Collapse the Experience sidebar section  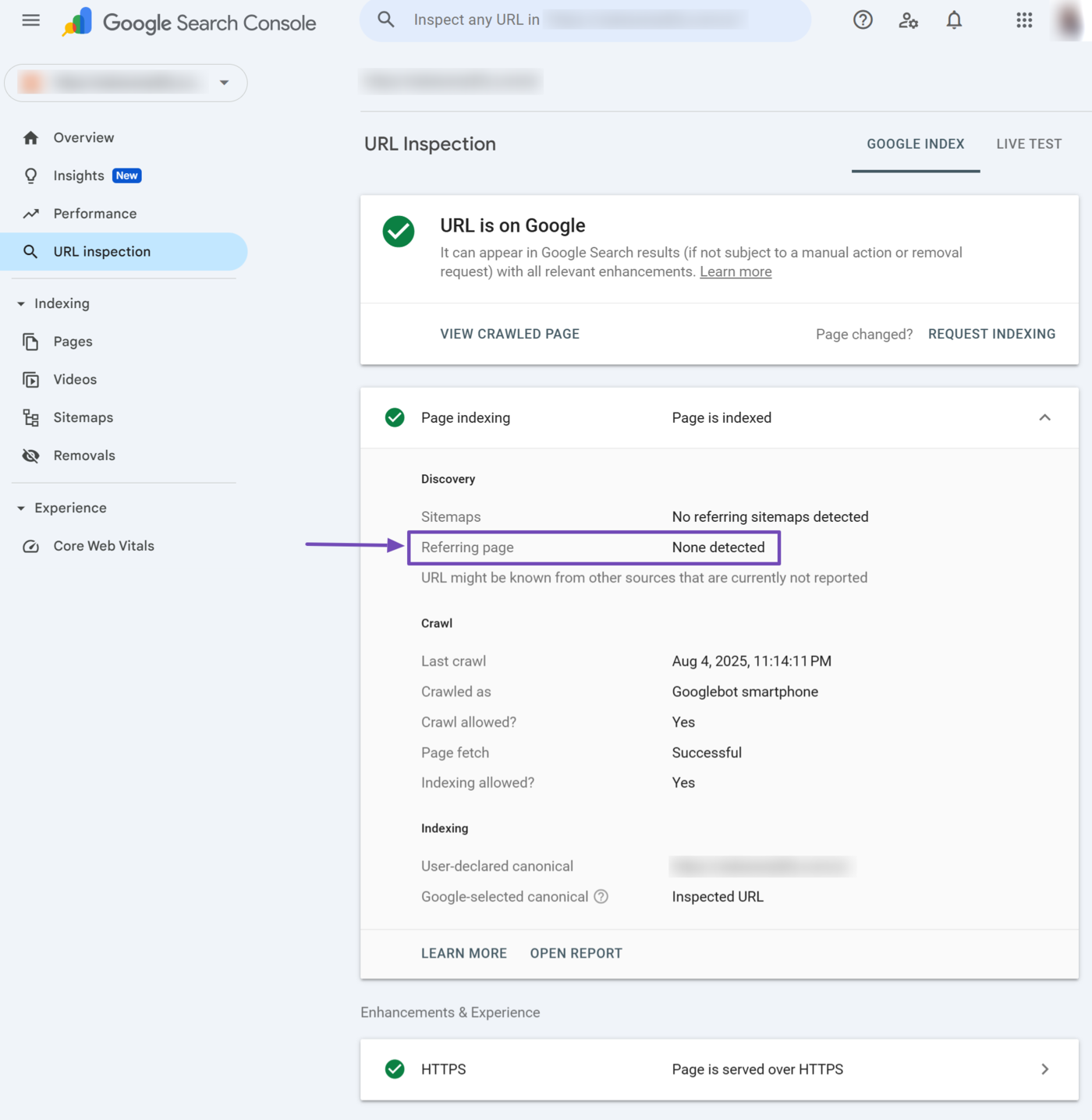pyautogui.click(x=21, y=509)
